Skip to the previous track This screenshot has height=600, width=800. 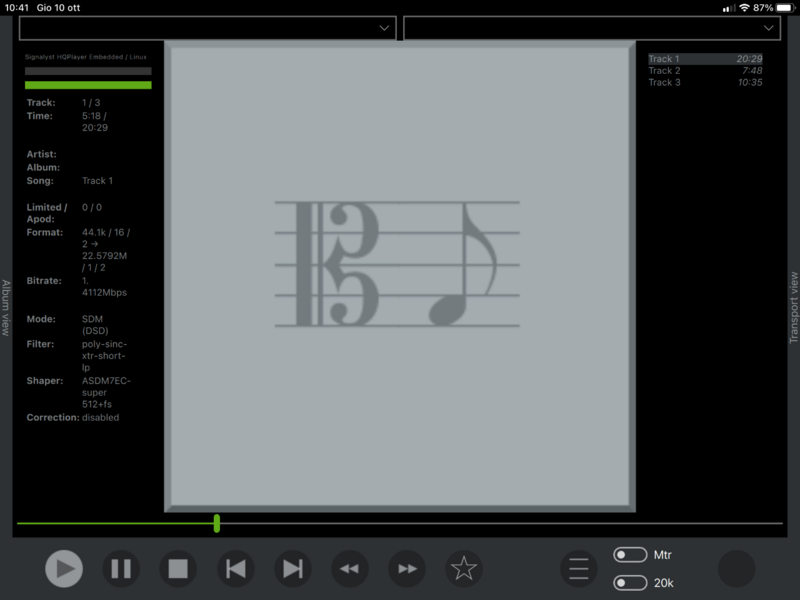pos(236,569)
